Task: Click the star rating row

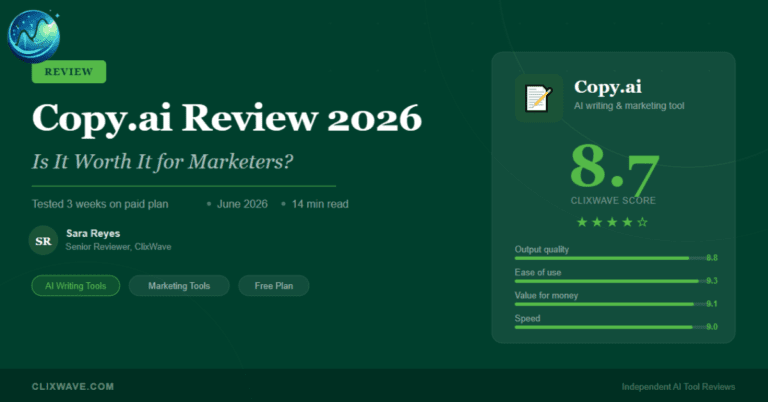Action: 614,222
